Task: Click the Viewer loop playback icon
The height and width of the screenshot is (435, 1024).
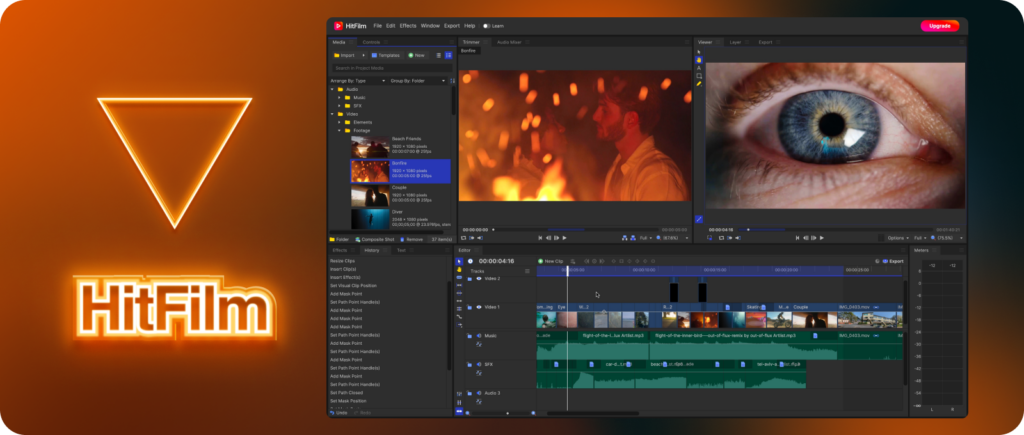Action: pos(722,238)
